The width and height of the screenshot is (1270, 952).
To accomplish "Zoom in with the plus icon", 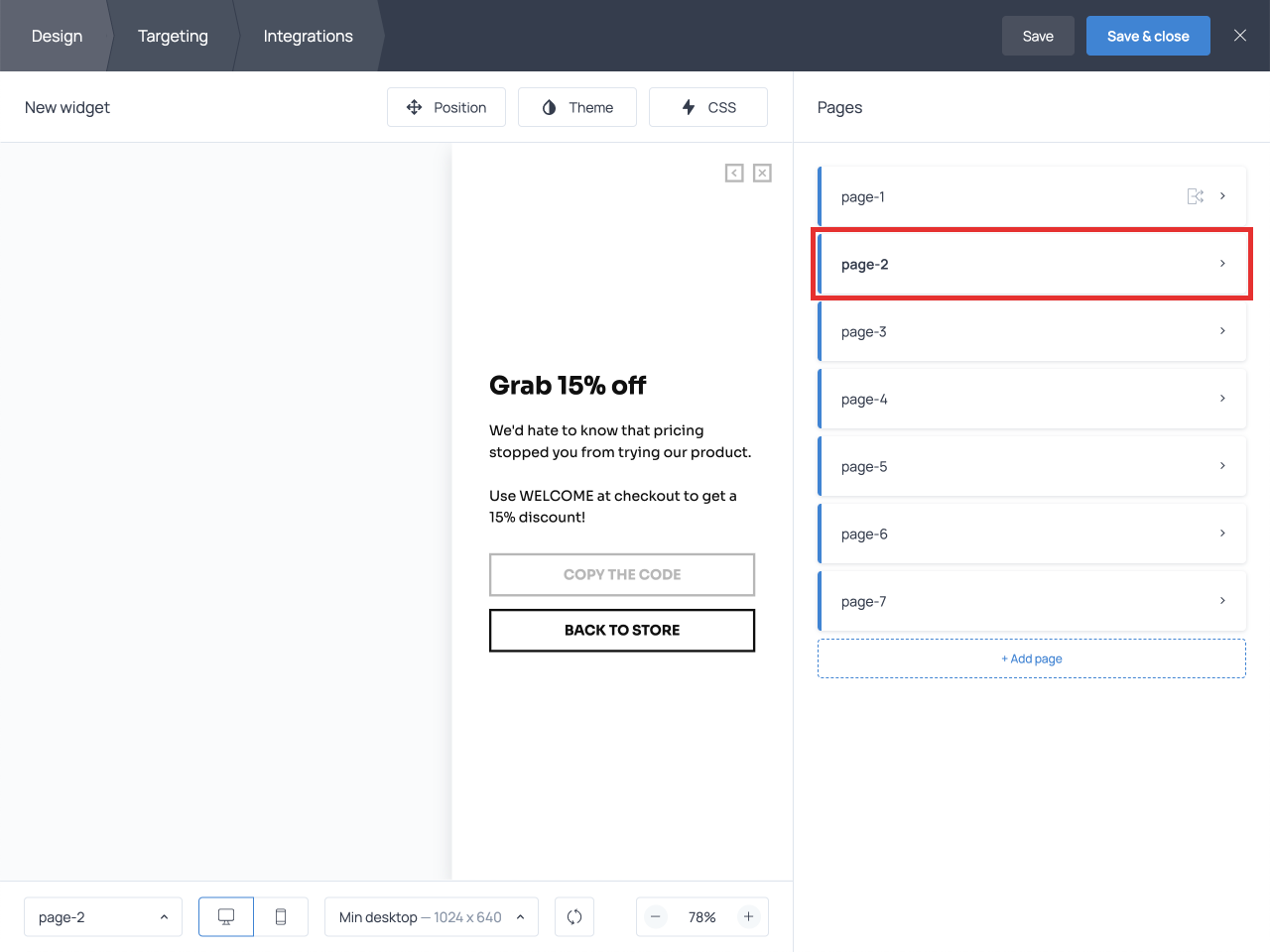I will point(749,917).
